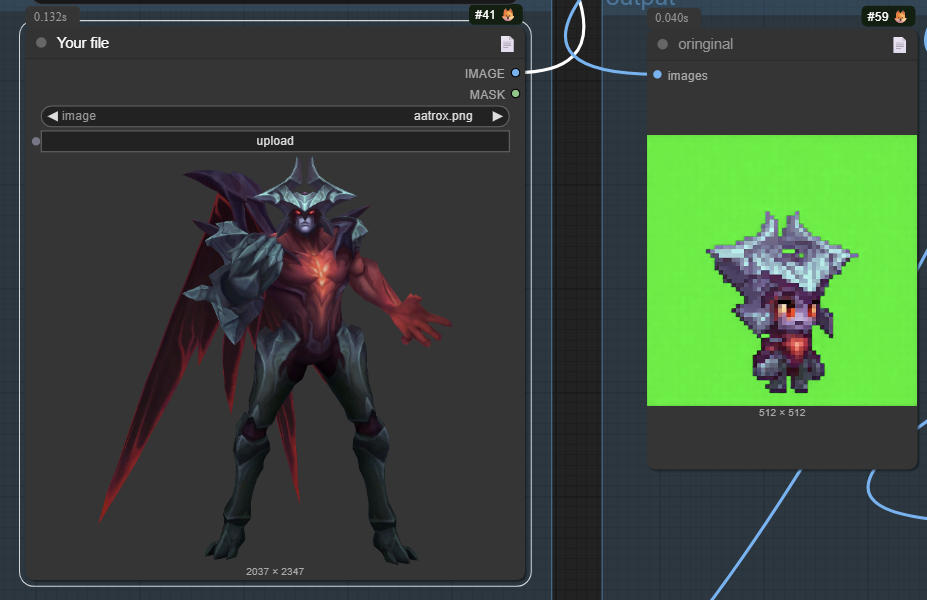Open the note icon on "Your file" node
Image resolution: width=927 pixels, height=600 pixels.
click(x=507, y=44)
